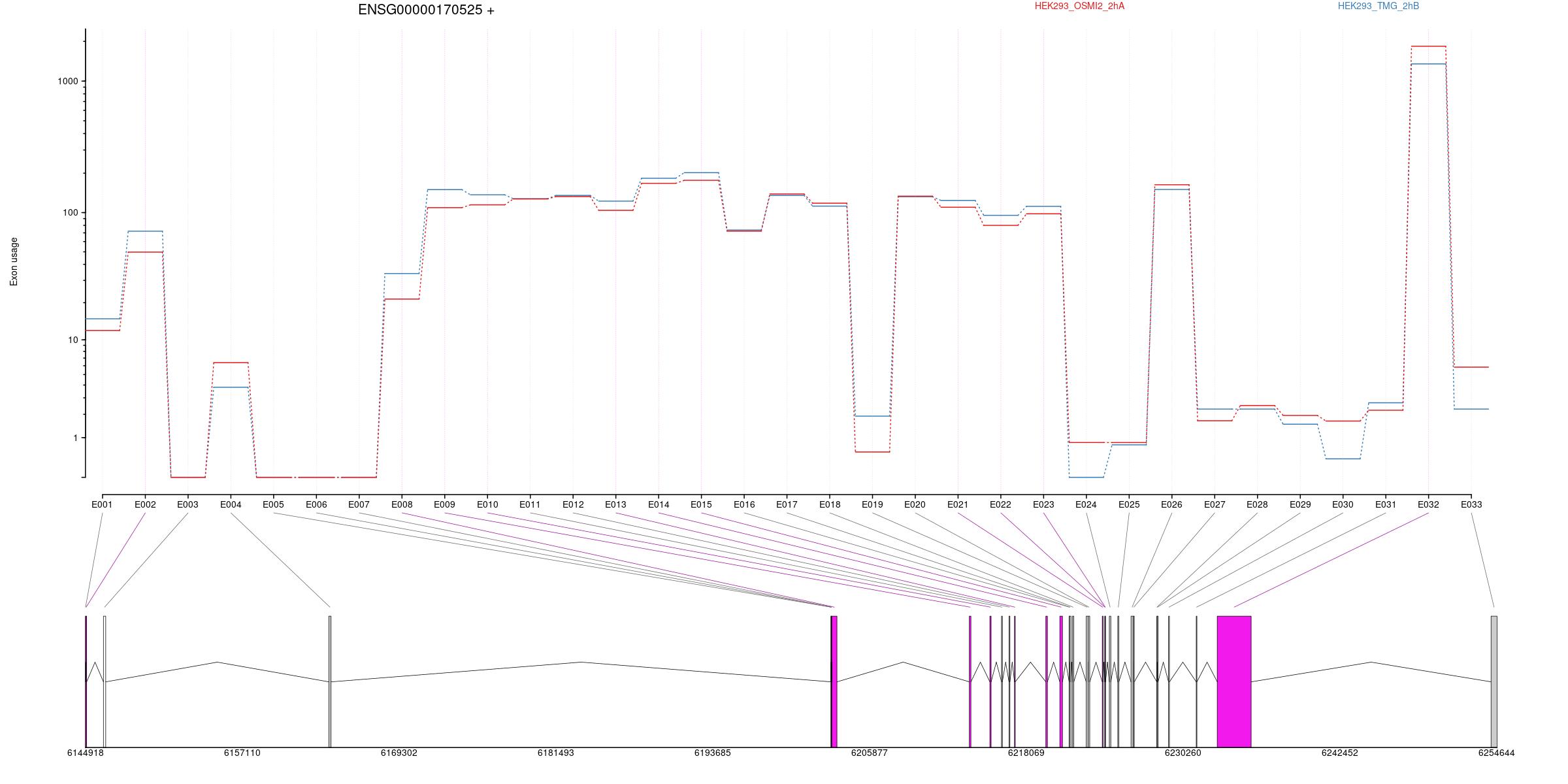Click the gray last exon block E033
This screenshot has height=784, width=1568.
[1494, 681]
